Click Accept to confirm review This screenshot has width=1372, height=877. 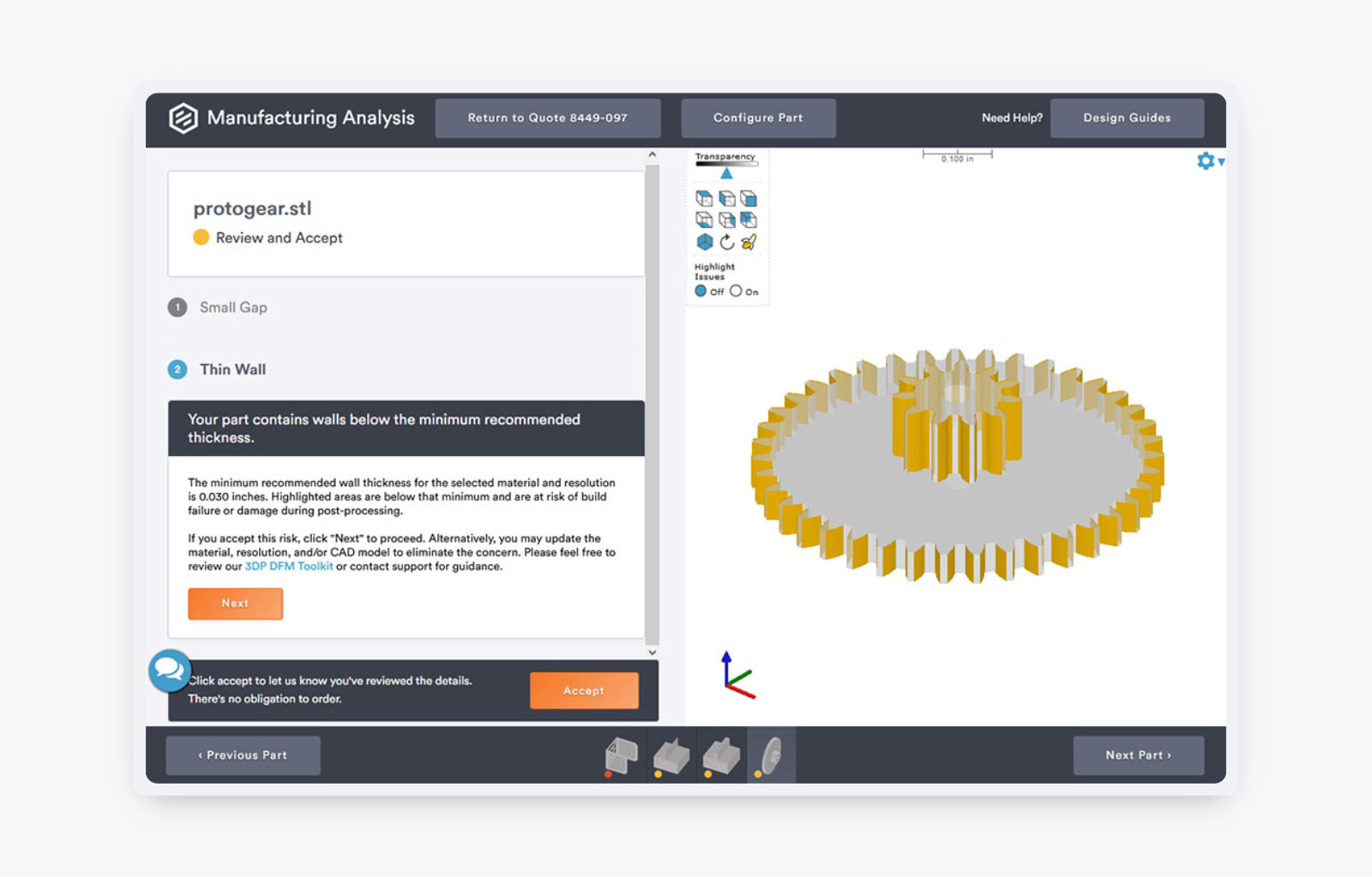584,691
